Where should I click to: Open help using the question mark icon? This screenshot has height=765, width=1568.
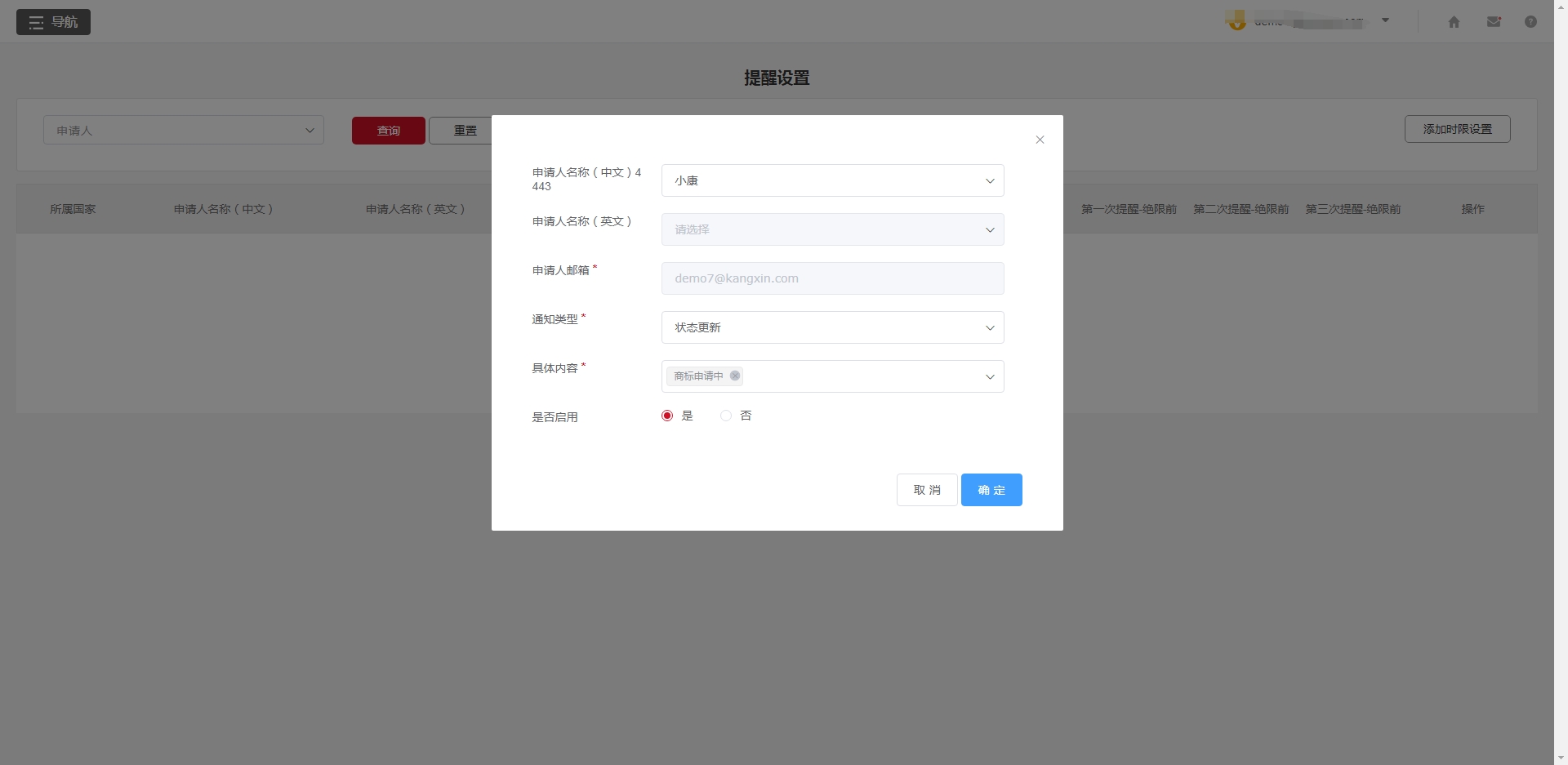click(1531, 22)
